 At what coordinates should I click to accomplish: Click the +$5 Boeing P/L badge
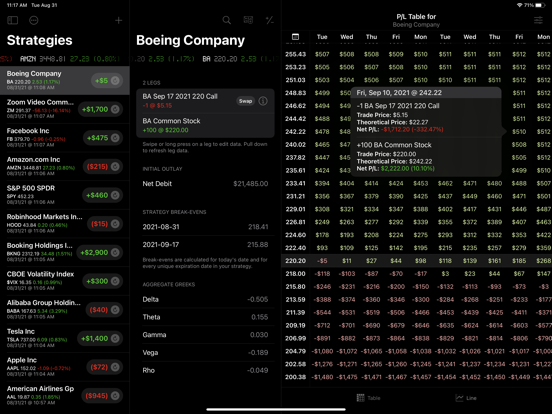tap(107, 81)
